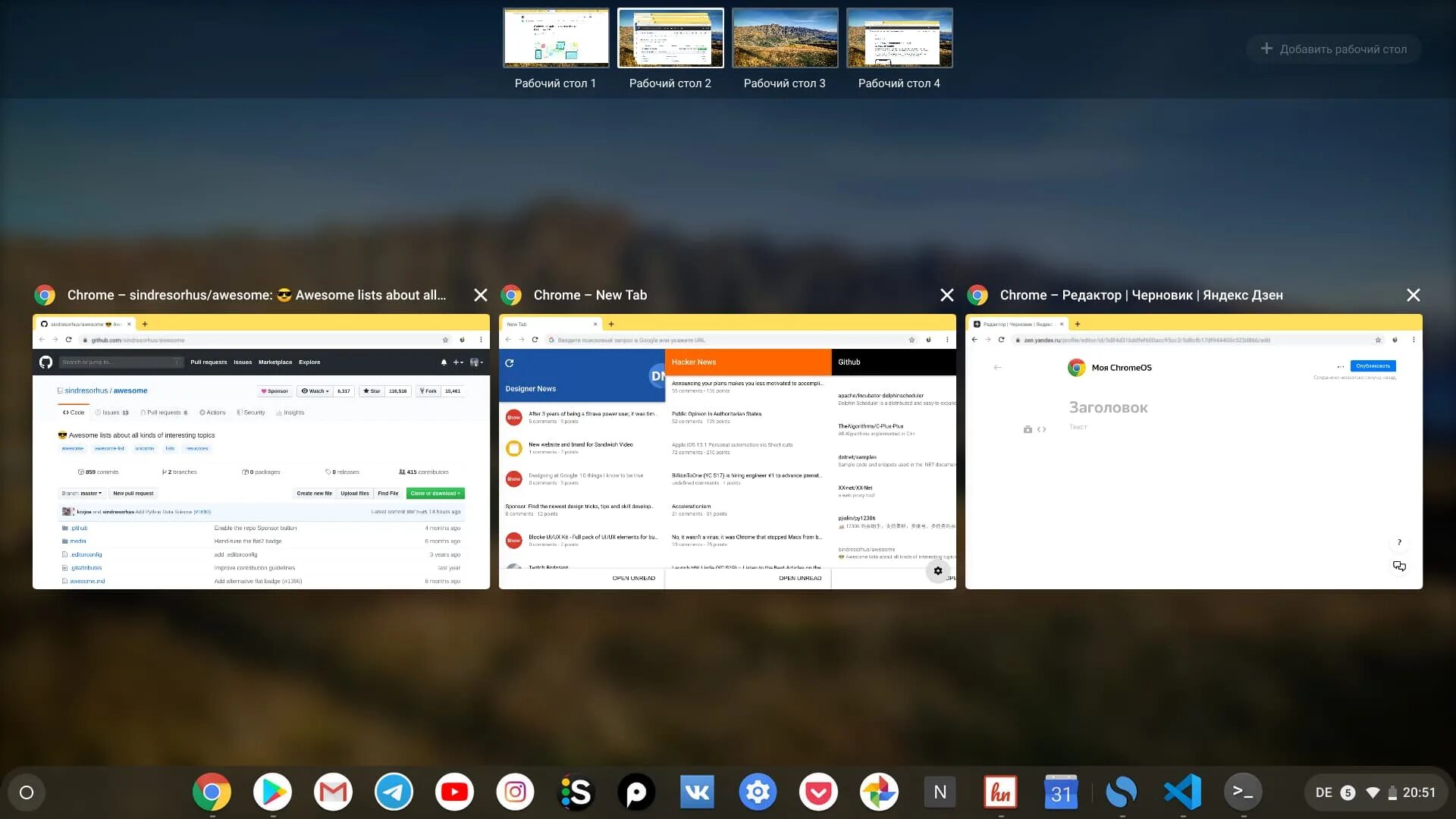Open the Terminal app icon
This screenshot has height=819, width=1456.
1243,792
